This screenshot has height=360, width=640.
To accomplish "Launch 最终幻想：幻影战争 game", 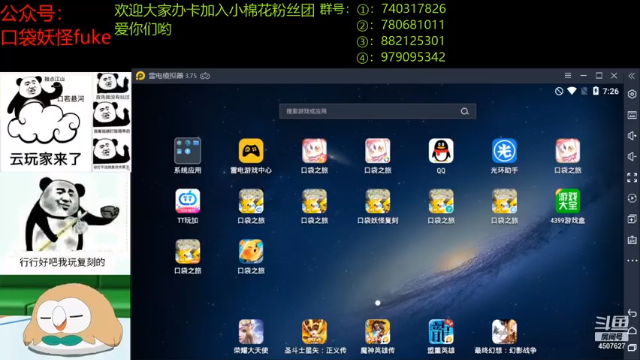I will tap(504, 332).
